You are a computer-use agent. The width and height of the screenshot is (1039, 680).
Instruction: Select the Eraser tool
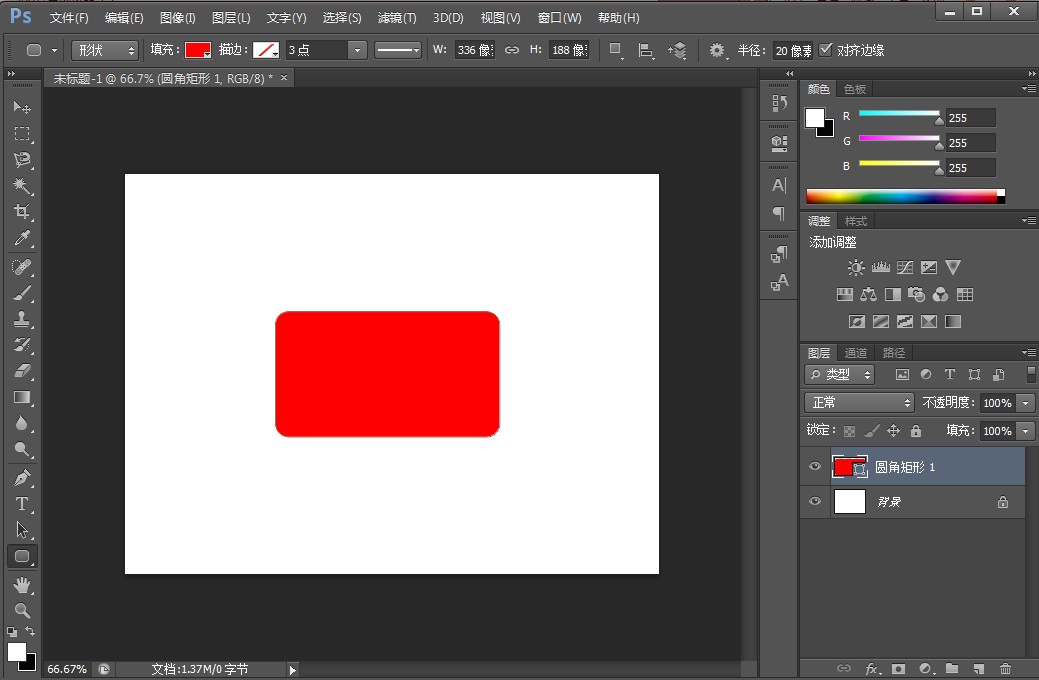22,371
